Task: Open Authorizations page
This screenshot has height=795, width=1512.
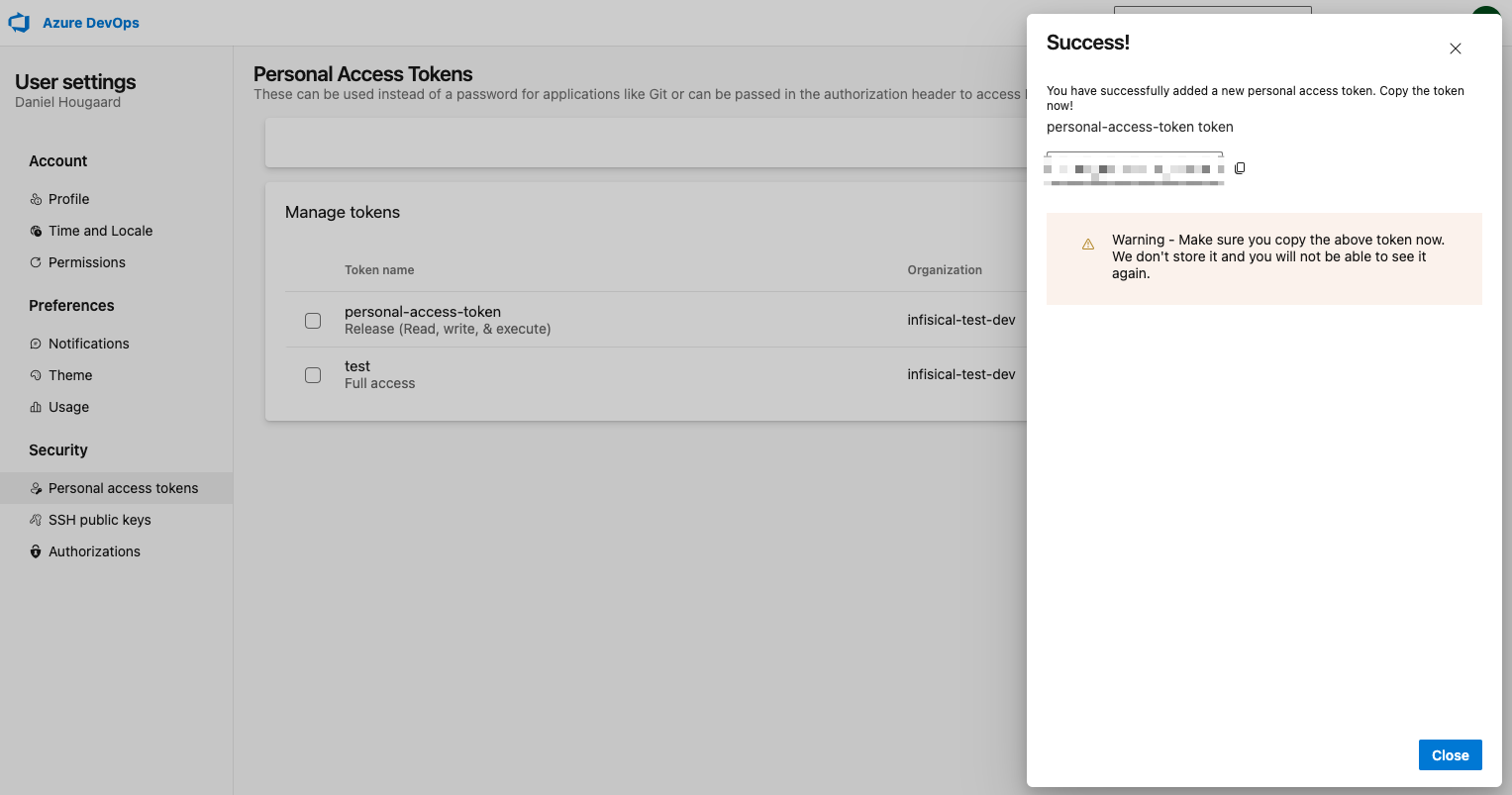Action: [x=94, y=551]
